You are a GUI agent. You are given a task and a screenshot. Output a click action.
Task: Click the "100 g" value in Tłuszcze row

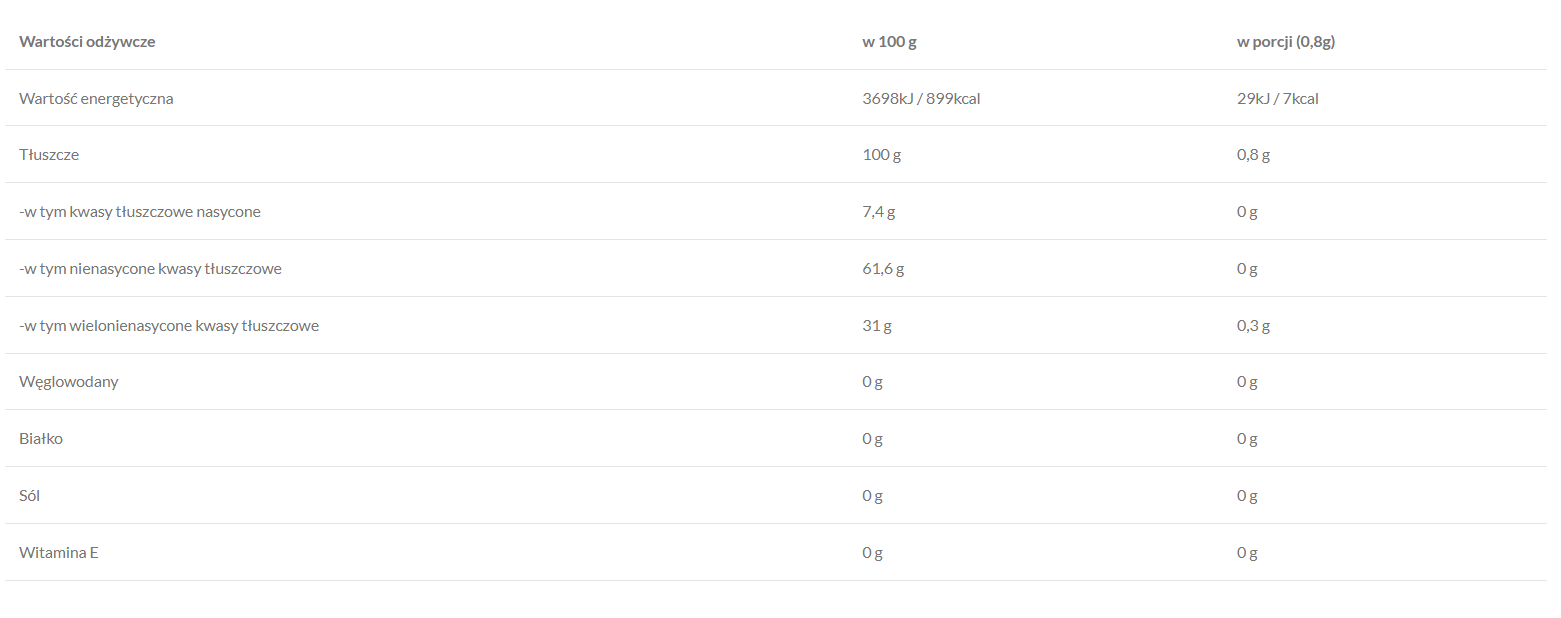(x=882, y=155)
